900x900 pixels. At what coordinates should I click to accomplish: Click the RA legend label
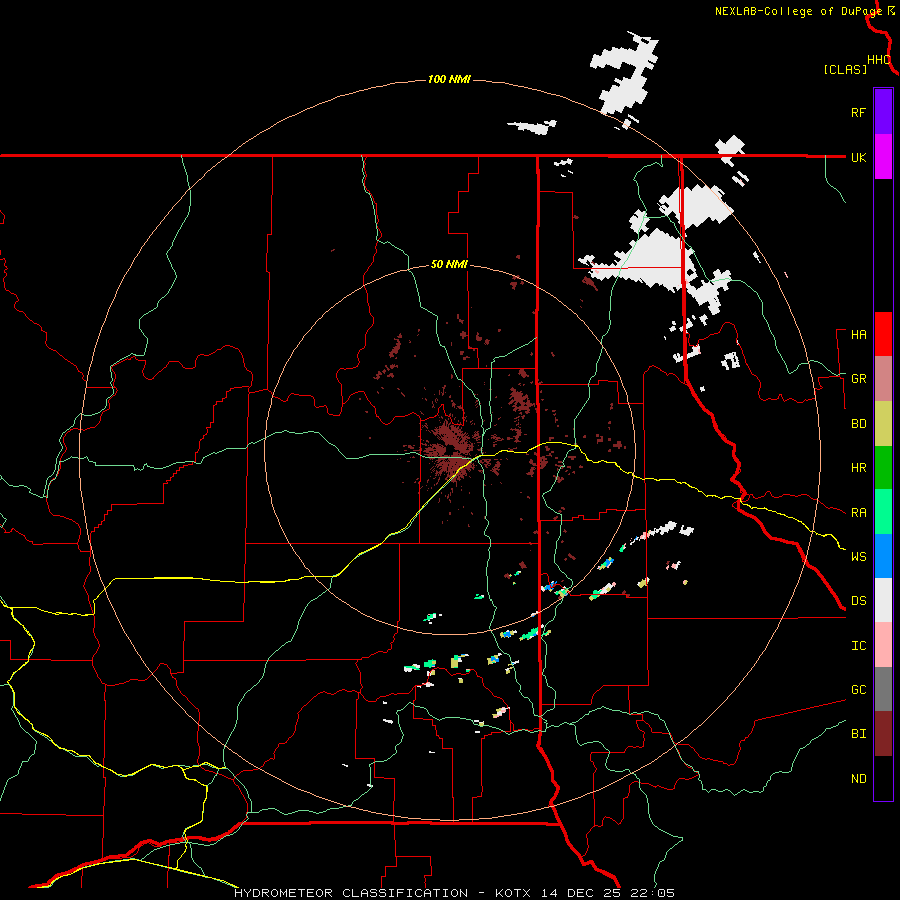tap(858, 513)
